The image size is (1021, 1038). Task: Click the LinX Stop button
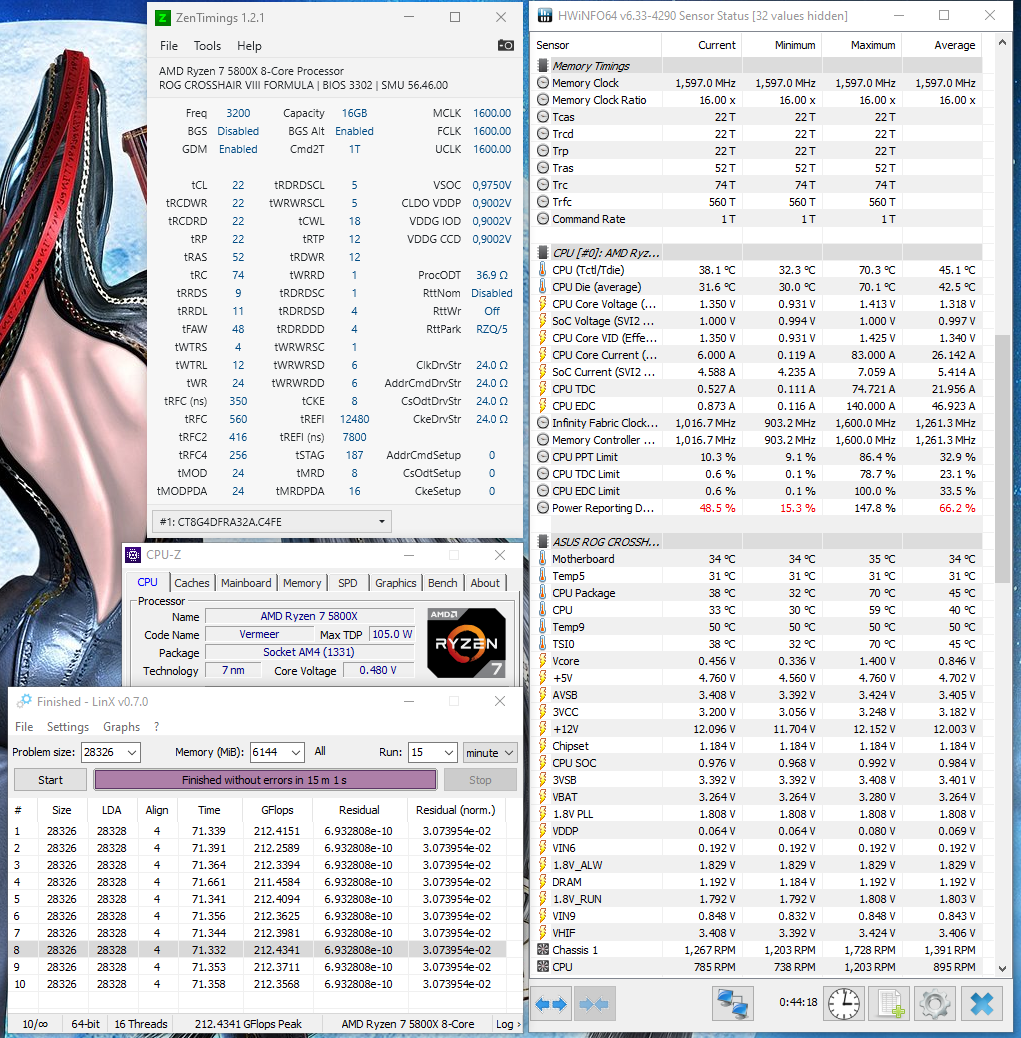(480, 780)
